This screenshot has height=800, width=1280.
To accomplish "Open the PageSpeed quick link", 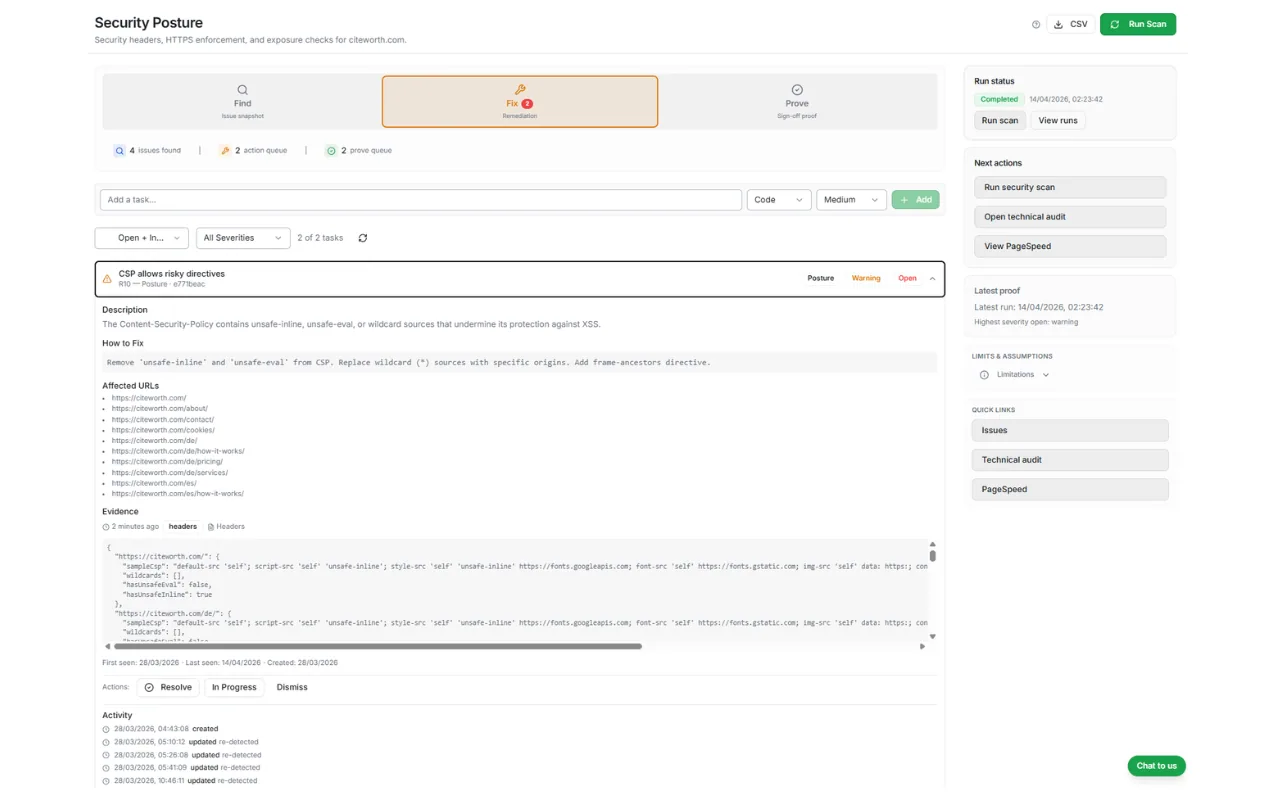I will [1070, 490].
